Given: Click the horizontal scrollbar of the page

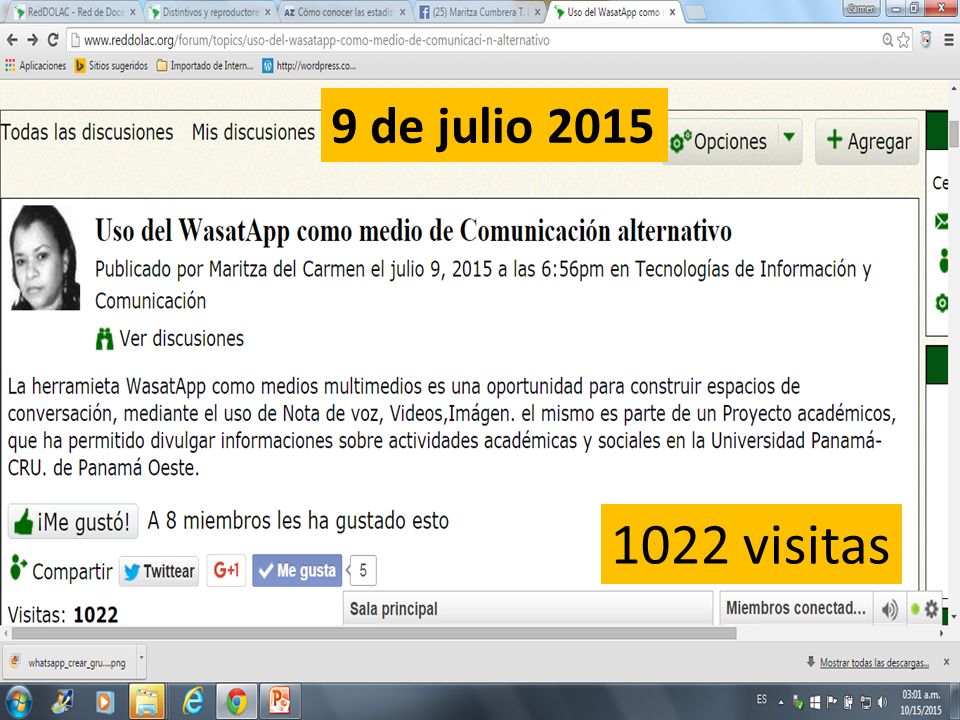Looking at the screenshot, I should click(x=373, y=633).
